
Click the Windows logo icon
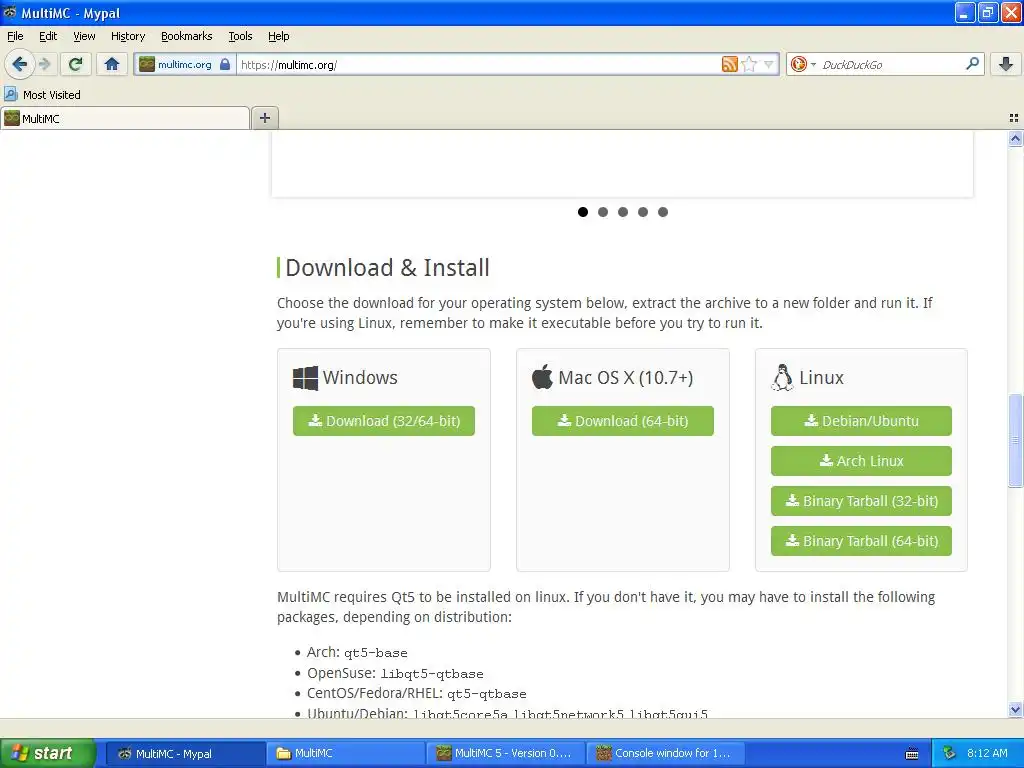[x=305, y=377]
